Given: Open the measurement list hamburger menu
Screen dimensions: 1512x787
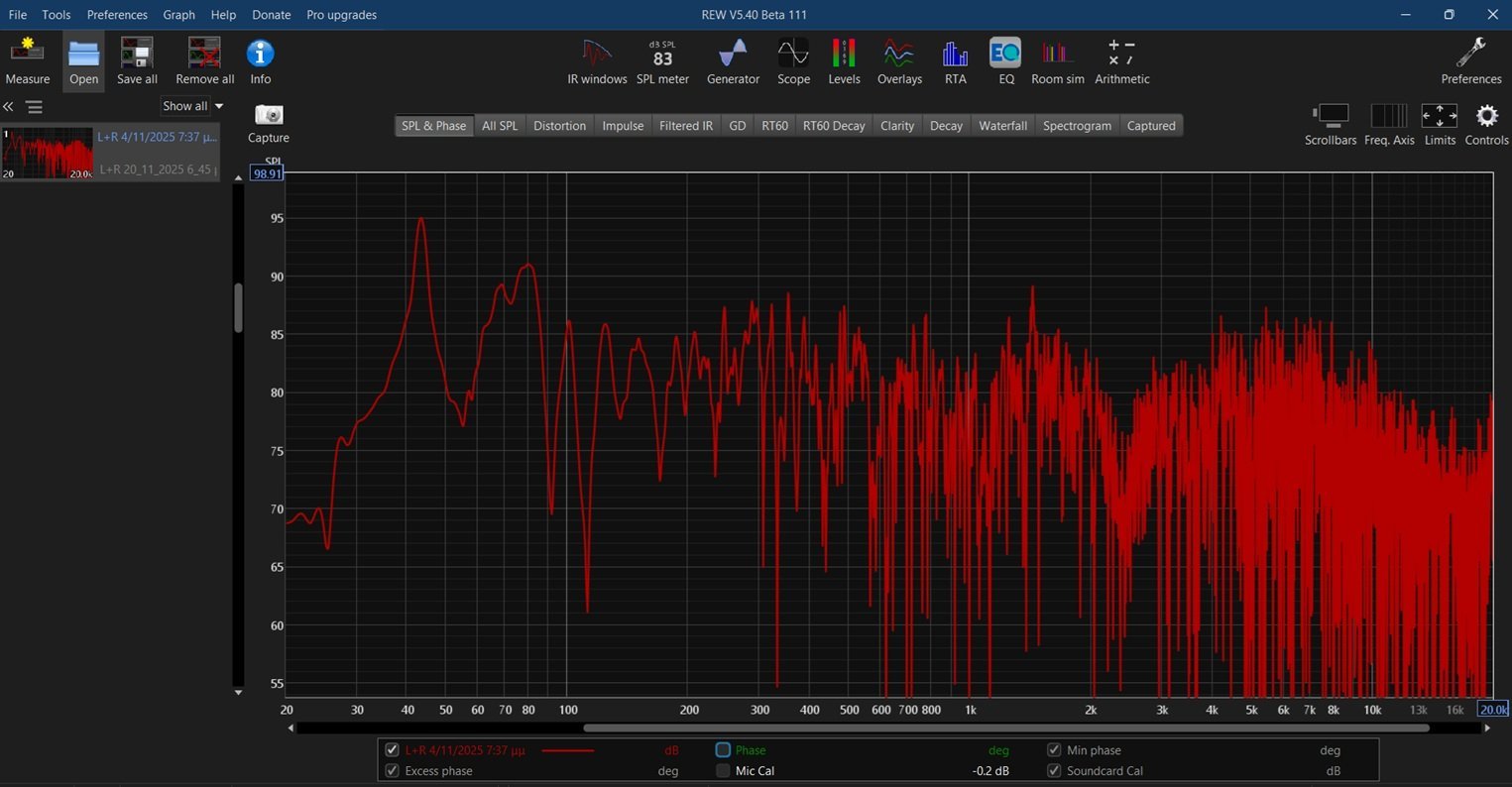Looking at the screenshot, I should 35,107.
